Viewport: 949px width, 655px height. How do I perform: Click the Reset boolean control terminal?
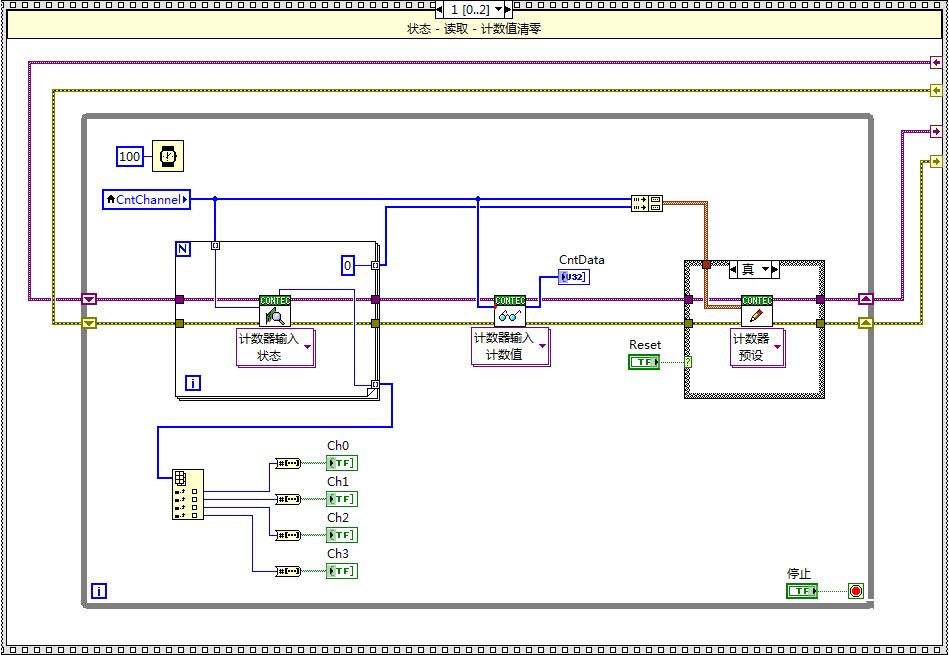(x=644, y=362)
